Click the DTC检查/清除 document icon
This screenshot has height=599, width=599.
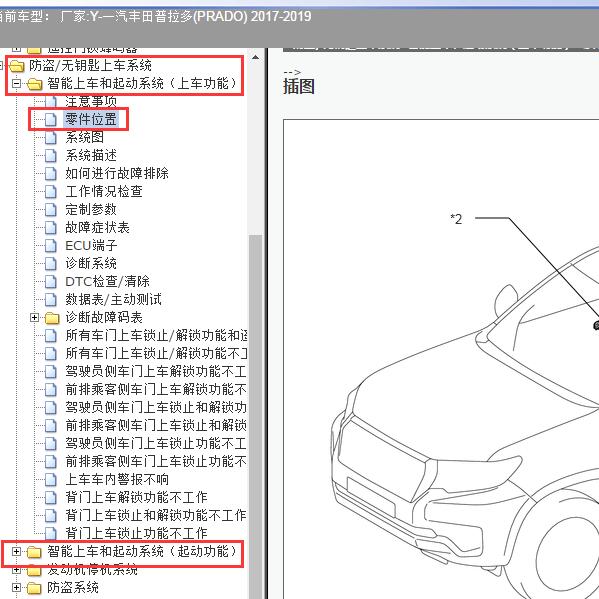tap(50, 282)
